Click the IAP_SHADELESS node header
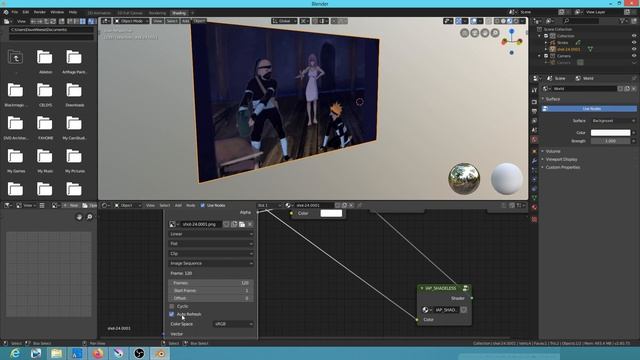 (x=444, y=288)
